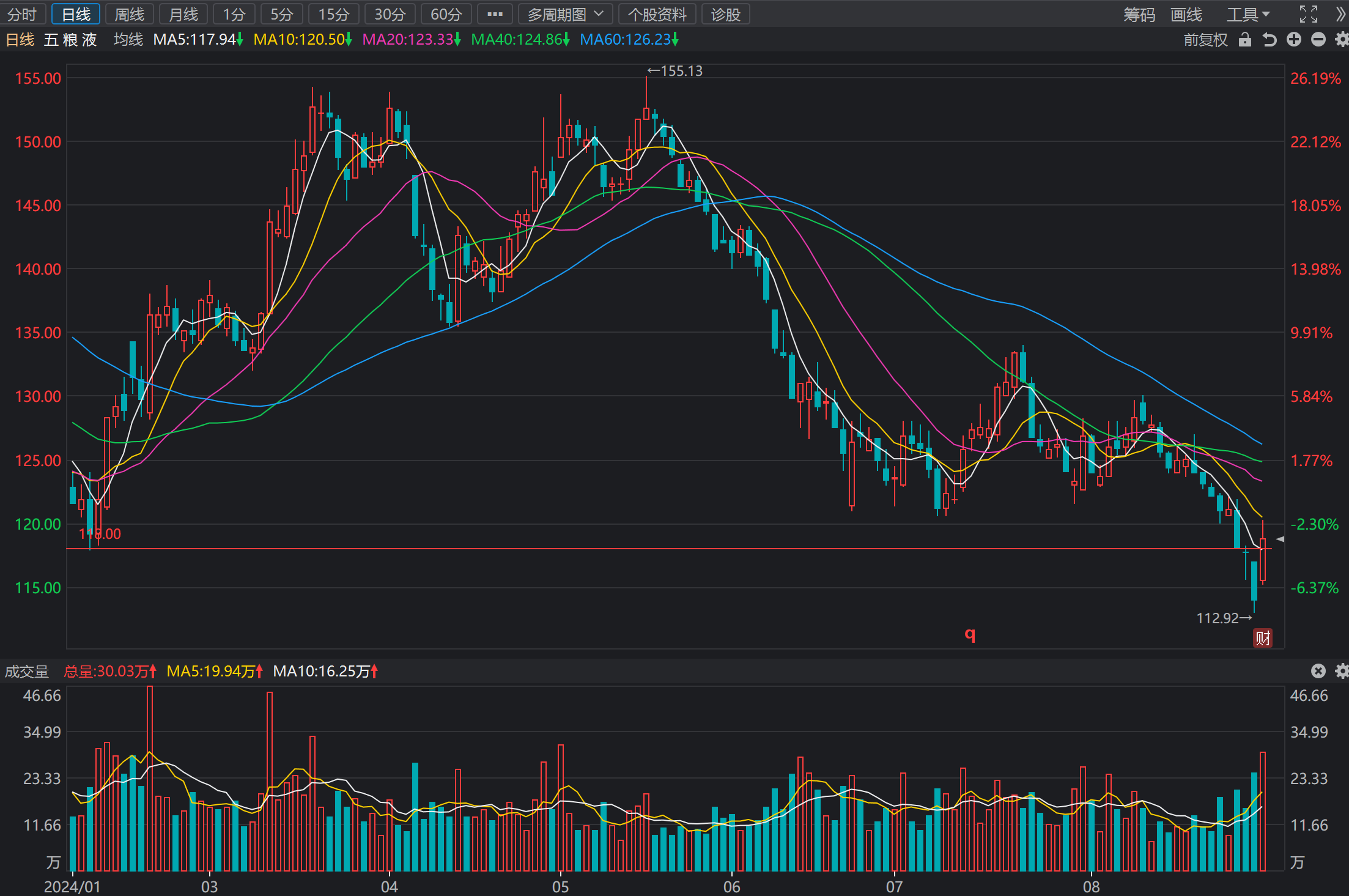Click the red q event marker

[970, 634]
